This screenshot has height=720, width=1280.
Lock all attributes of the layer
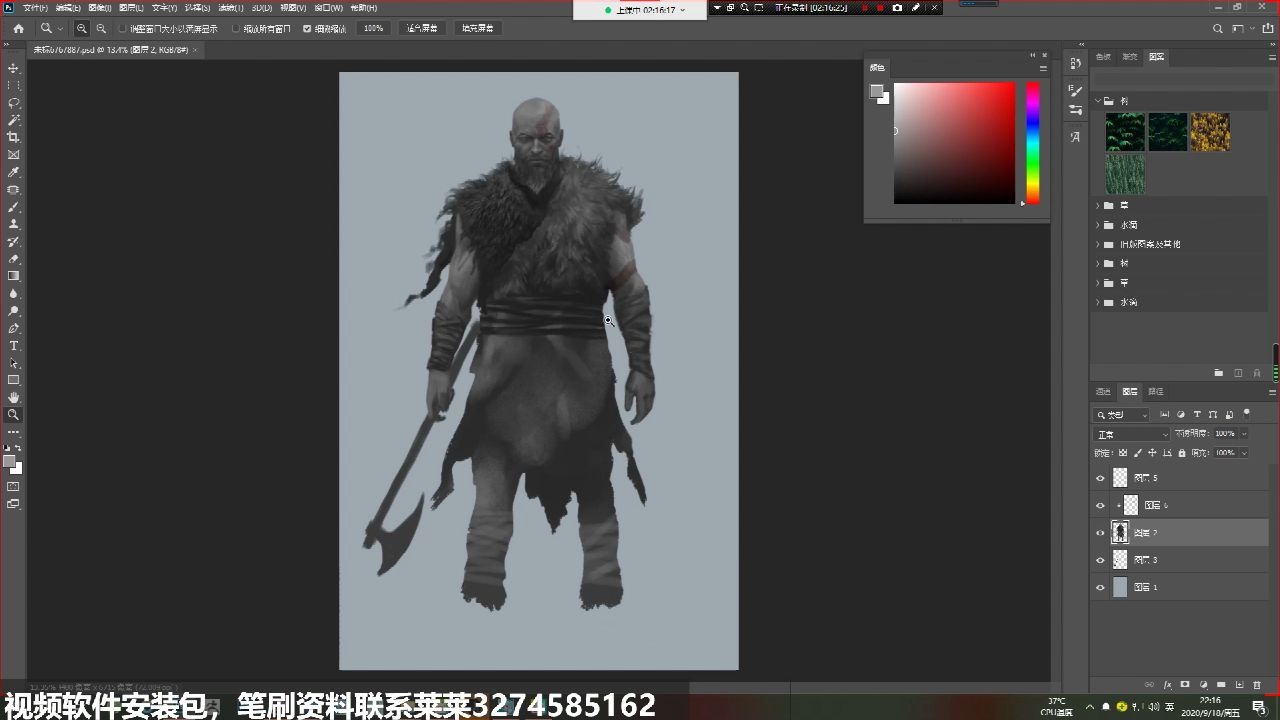pos(1182,453)
